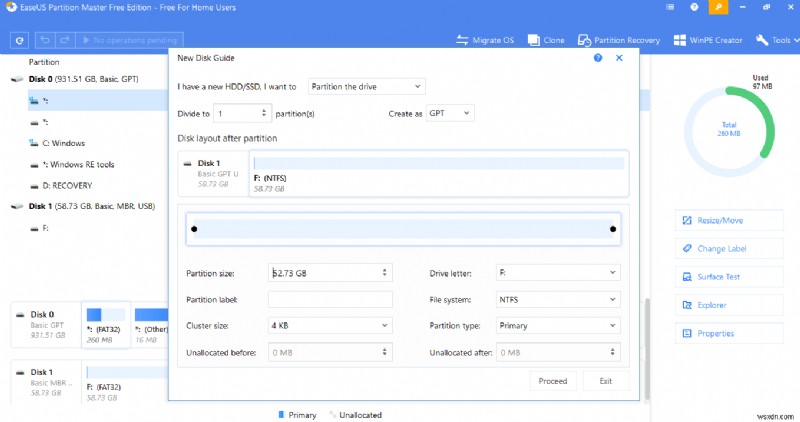Click the undo arrow in the toolbar
The width and height of the screenshot is (800, 422).
tap(45, 40)
